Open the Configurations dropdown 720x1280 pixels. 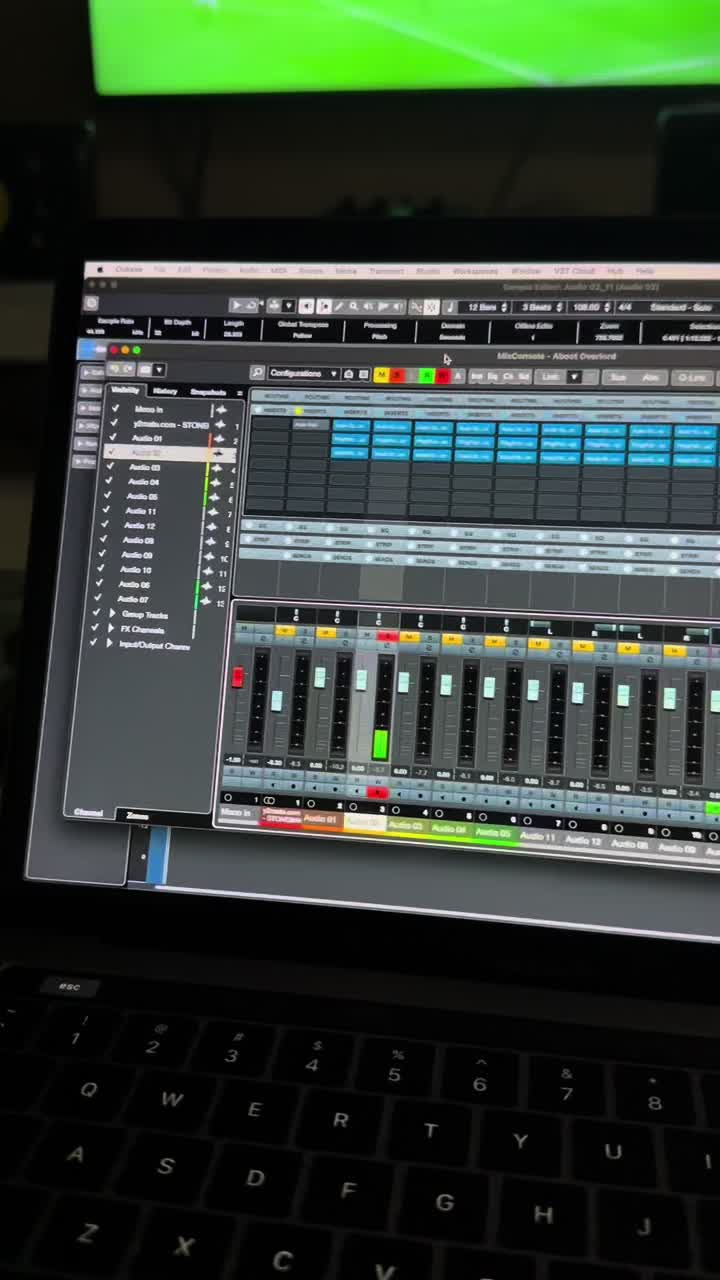pyautogui.click(x=304, y=373)
